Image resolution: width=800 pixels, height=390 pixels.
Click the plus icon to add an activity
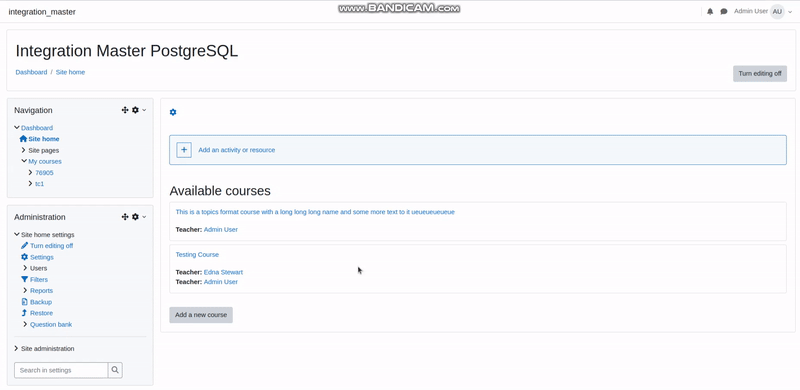[x=184, y=150]
